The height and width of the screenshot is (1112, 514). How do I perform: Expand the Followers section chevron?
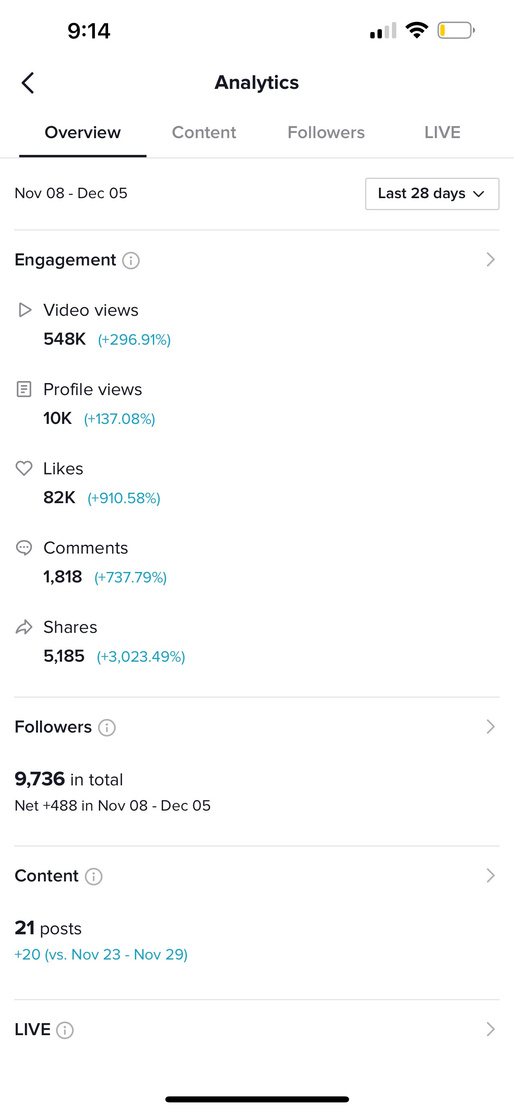(x=490, y=727)
